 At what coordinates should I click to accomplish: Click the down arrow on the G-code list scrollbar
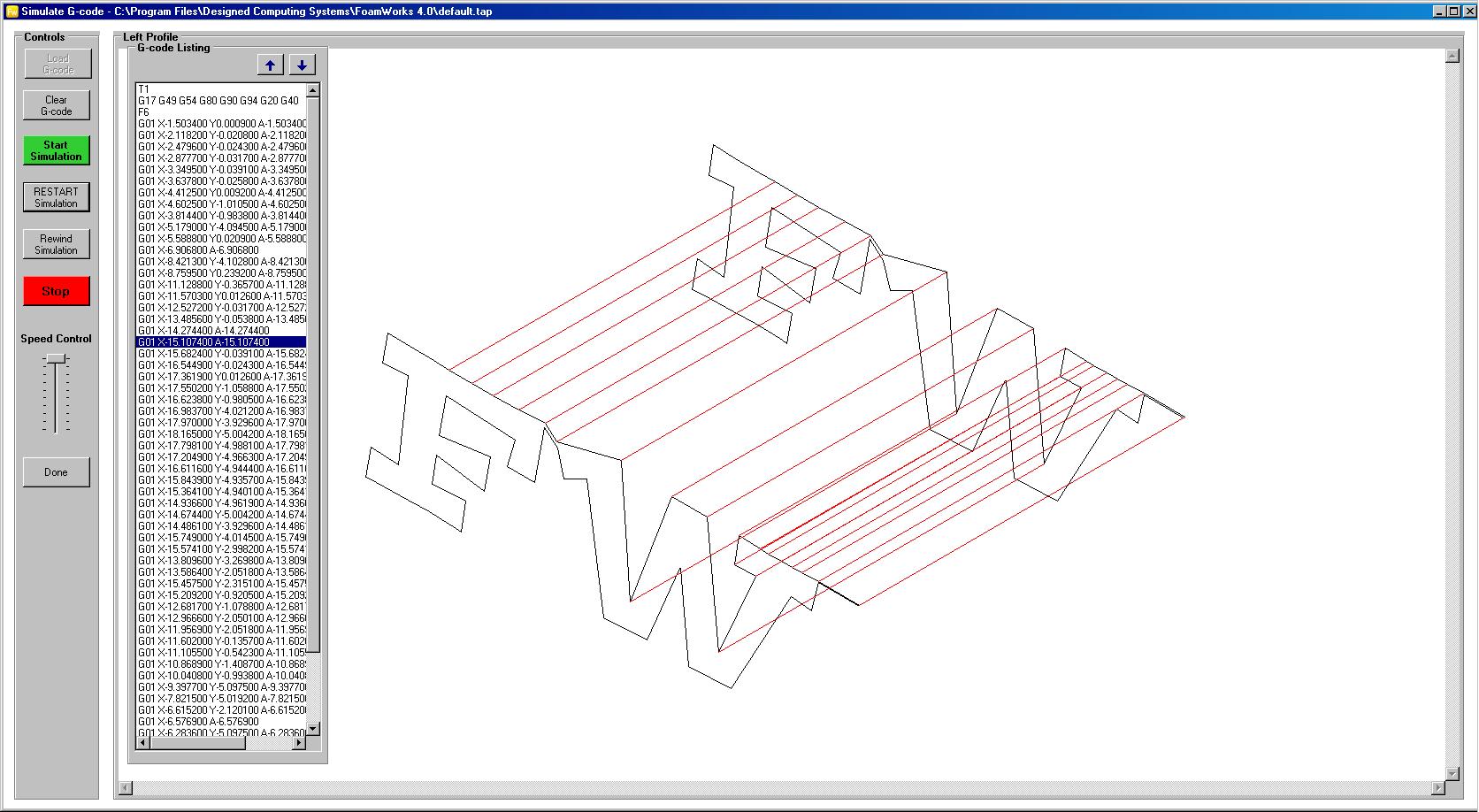[314, 729]
